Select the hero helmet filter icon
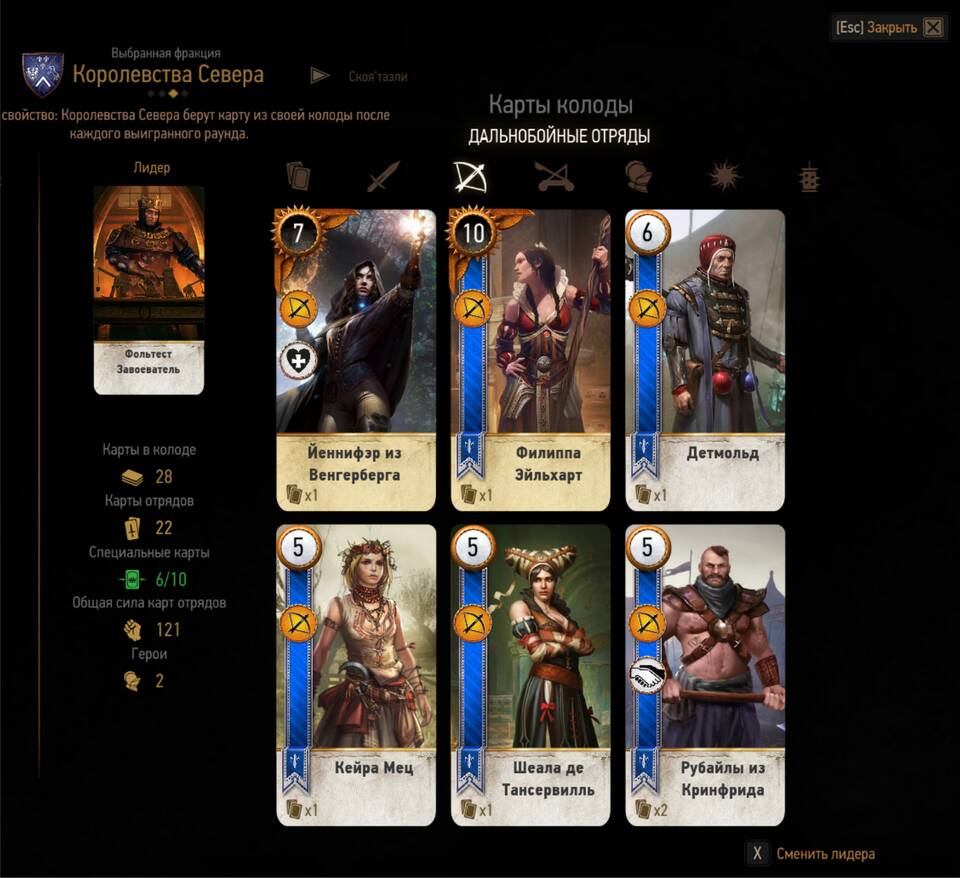The image size is (960, 878). point(639,177)
